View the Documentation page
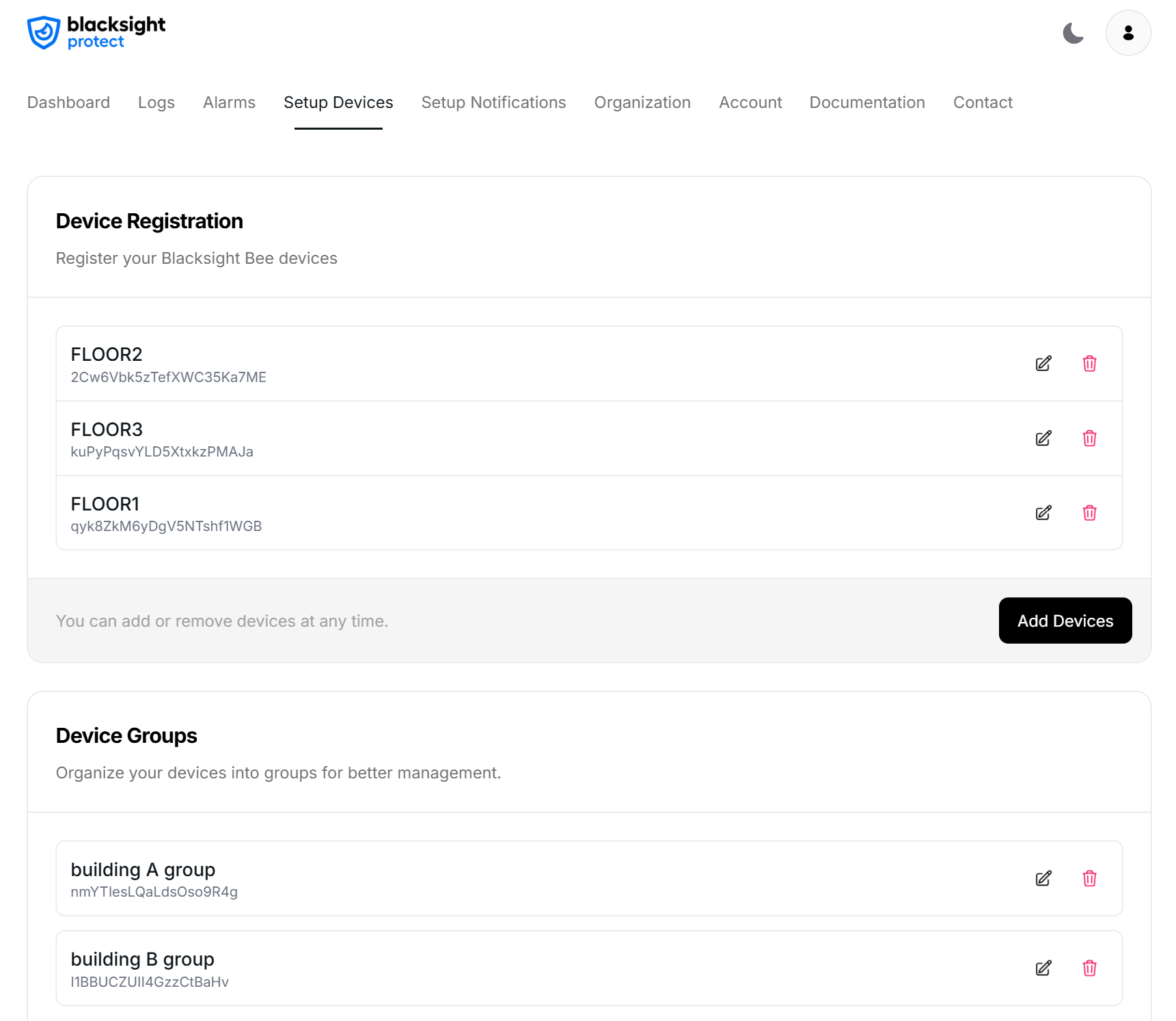Viewport: 1176px width, 1021px height. pos(866,103)
